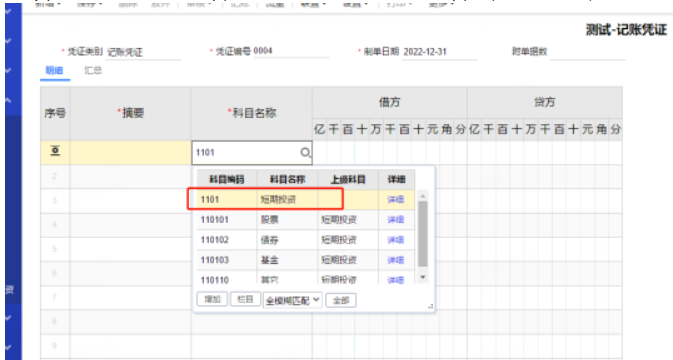Open 详细 link for 110110 row
Image resolution: width=673 pixels, height=360 pixels.
pos(395,279)
